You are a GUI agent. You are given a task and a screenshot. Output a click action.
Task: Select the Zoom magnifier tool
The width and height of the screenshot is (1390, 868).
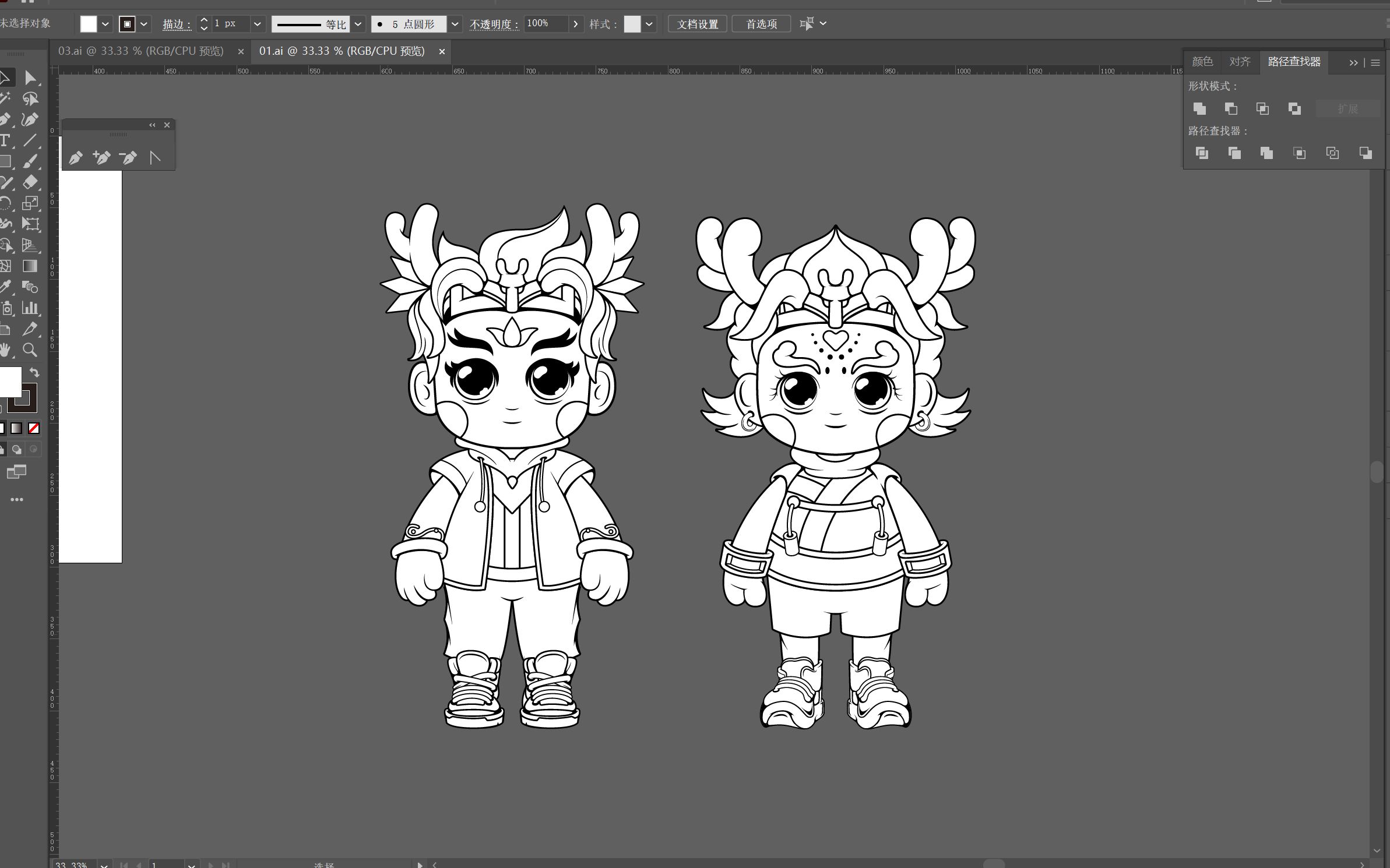click(x=30, y=350)
